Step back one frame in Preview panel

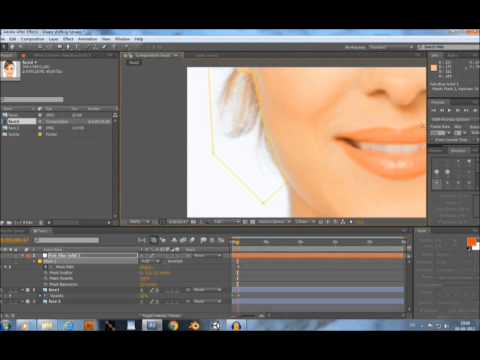point(442,110)
